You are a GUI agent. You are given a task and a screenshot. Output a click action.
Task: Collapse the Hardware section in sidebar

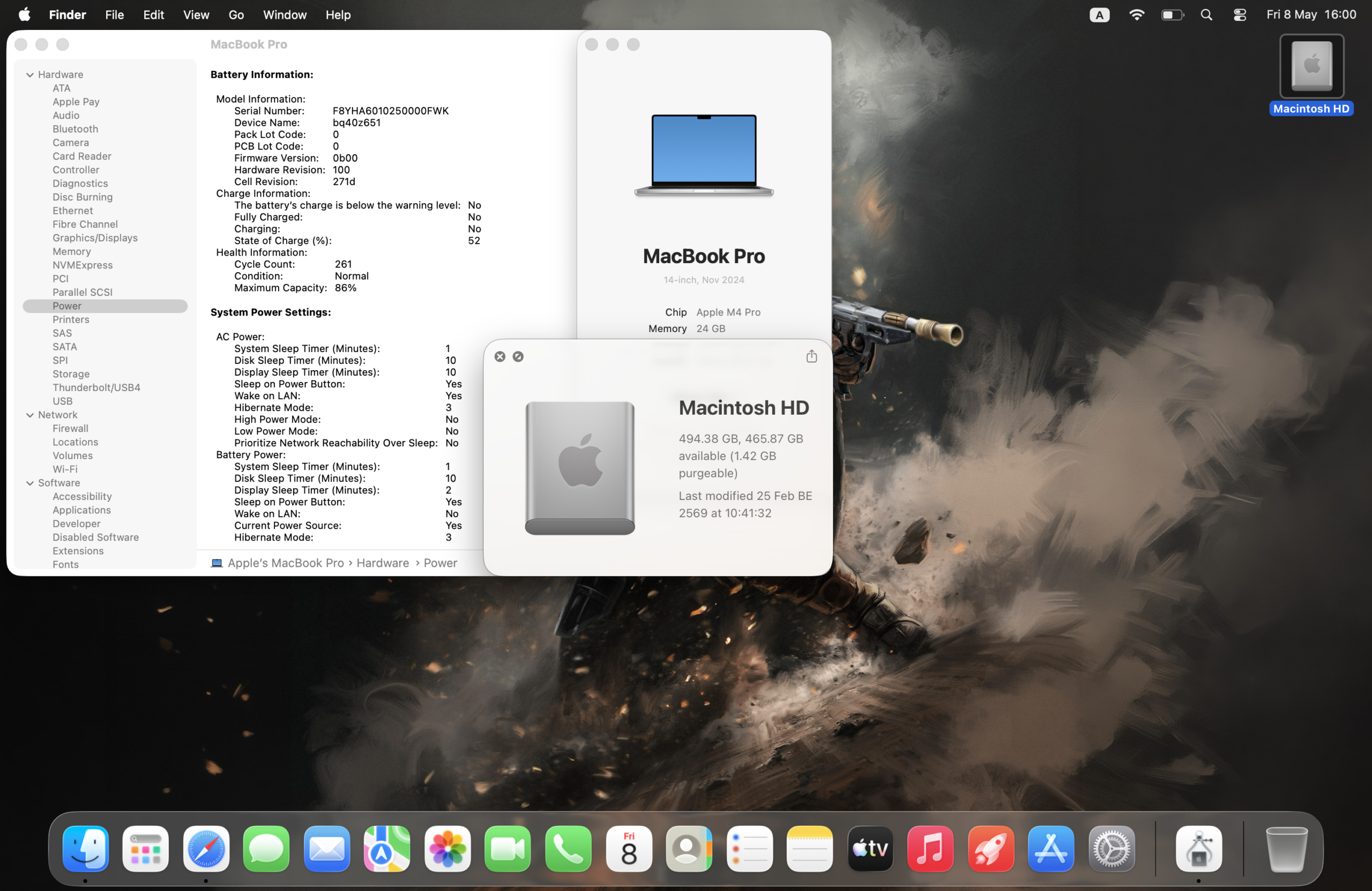(30, 75)
